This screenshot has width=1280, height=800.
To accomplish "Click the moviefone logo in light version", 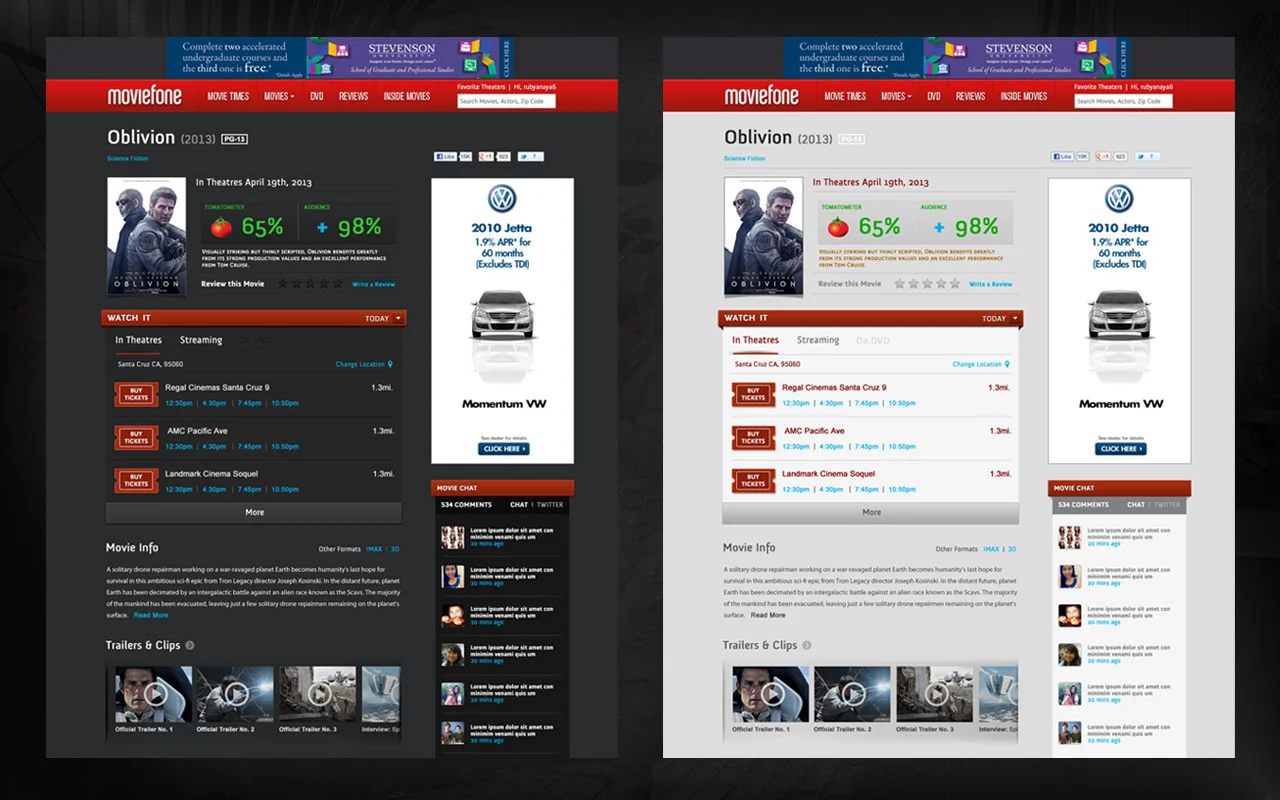I will coord(762,96).
